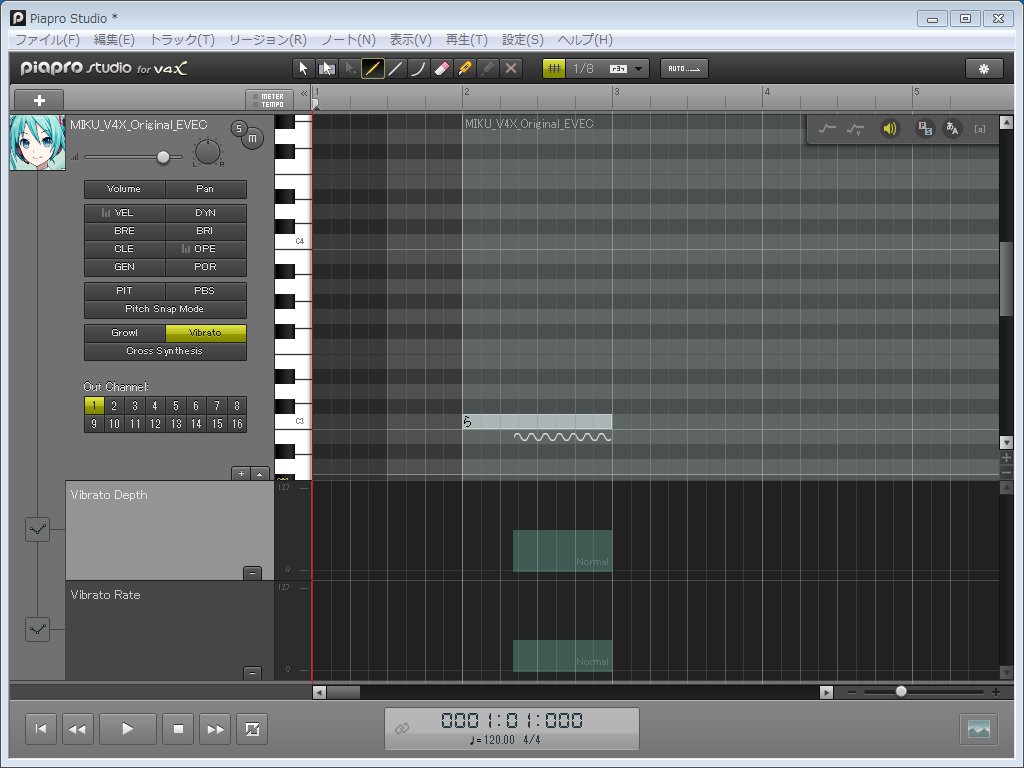
Task: Toggle the vibrato pitch curve icon
Action: [x=855, y=129]
